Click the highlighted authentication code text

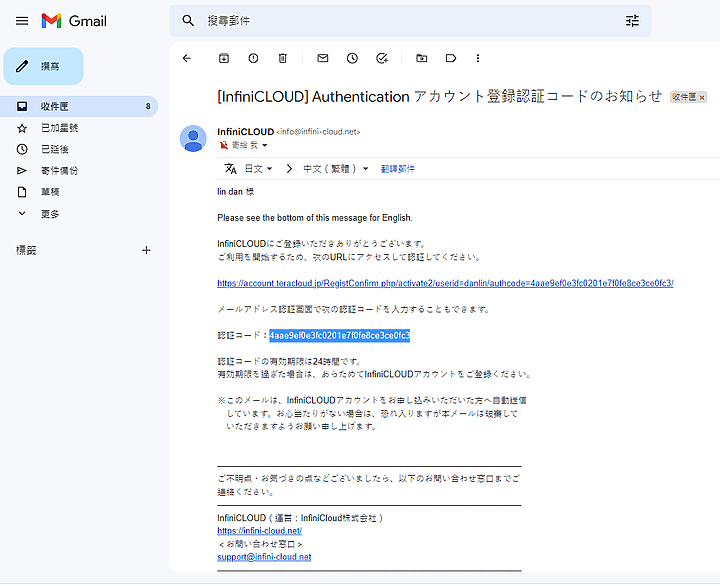(339, 336)
